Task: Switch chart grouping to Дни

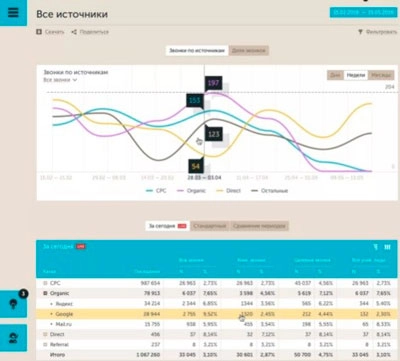Action: coord(335,75)
